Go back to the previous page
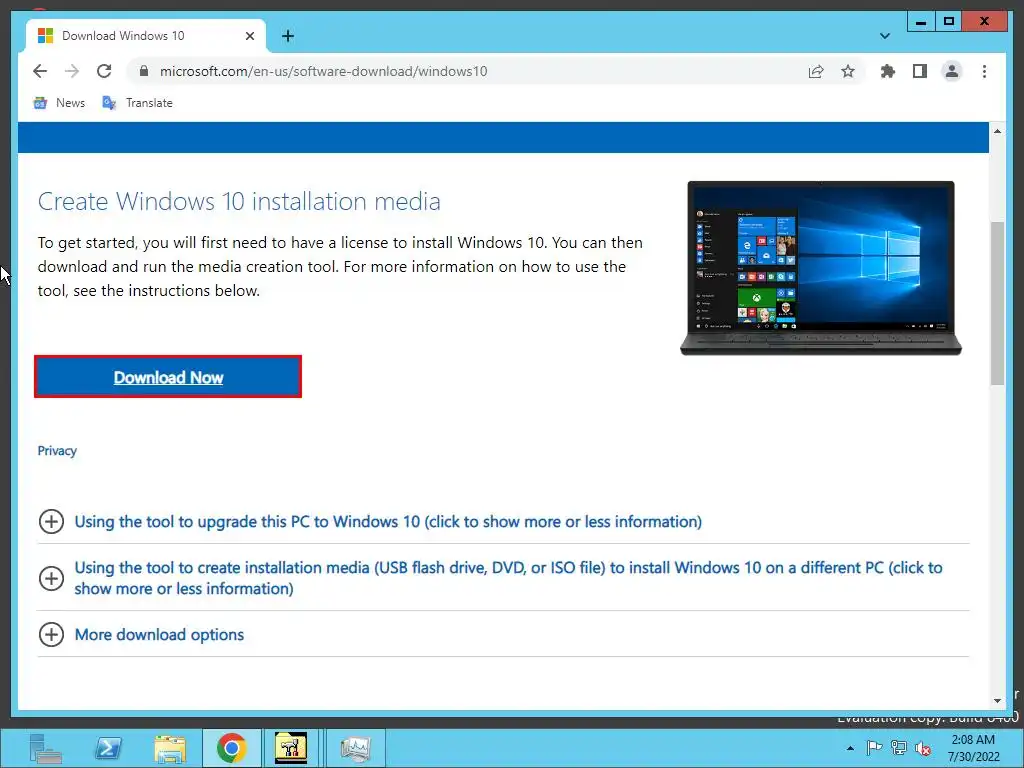Viewport: 1024px width, 768px height. click(x=40, y=71)
